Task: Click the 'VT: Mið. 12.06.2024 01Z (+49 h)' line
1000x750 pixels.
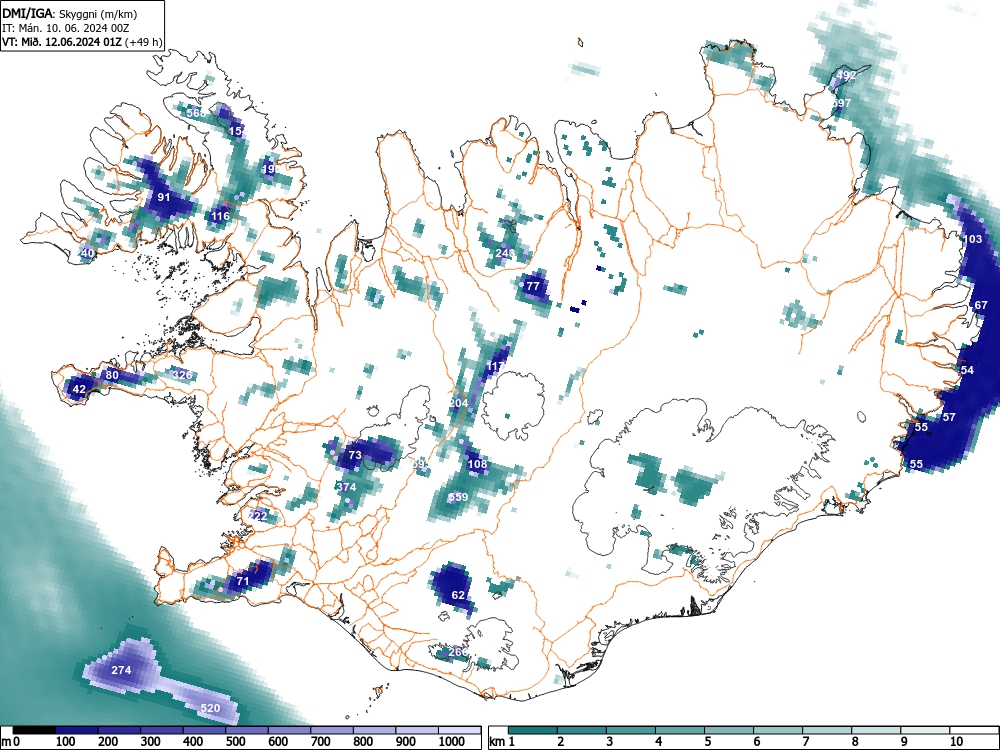Action: 82,42
